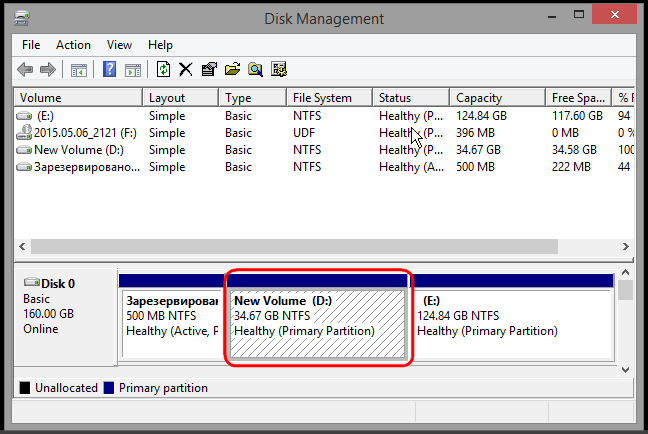Image resolution: width=648 pixels, height=434 pixels.
Task: Click the Refresh toolbar icon
Action: (x=163, y=69)
